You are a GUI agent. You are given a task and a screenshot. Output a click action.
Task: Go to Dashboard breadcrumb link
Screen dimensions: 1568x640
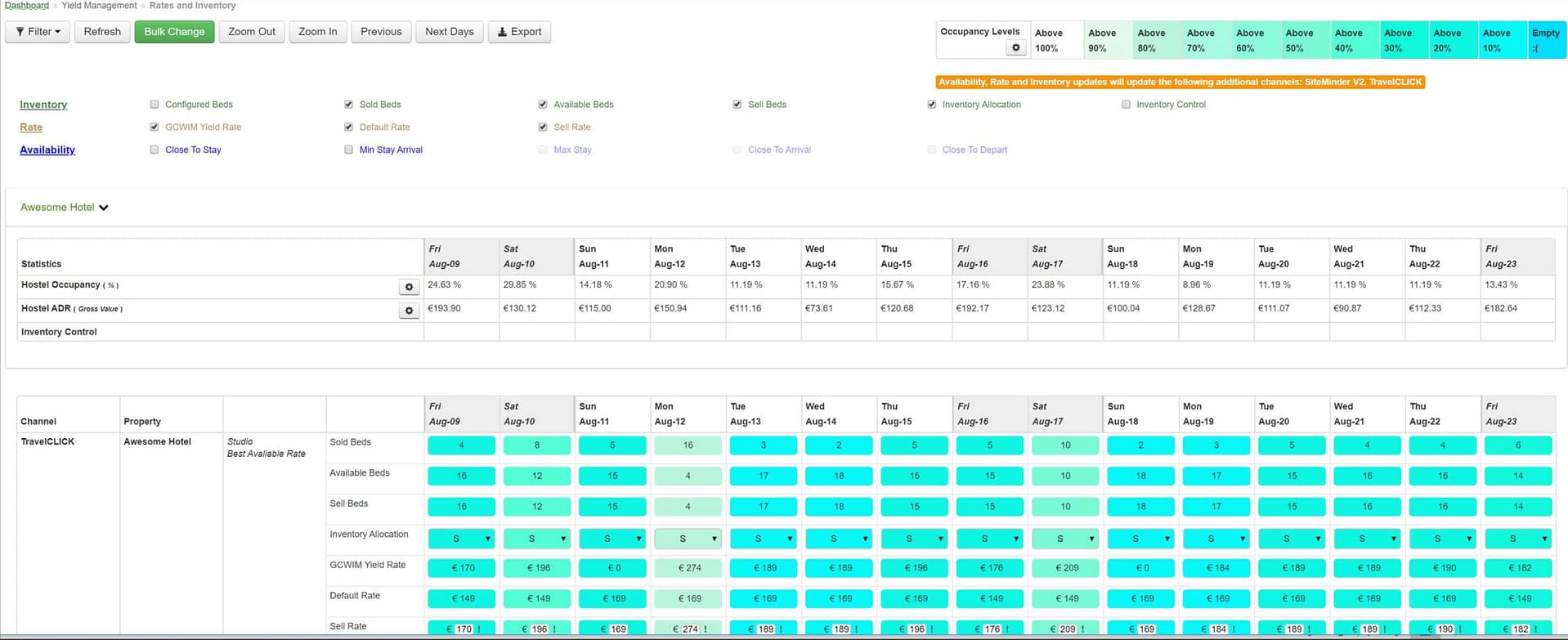[27, 6]
